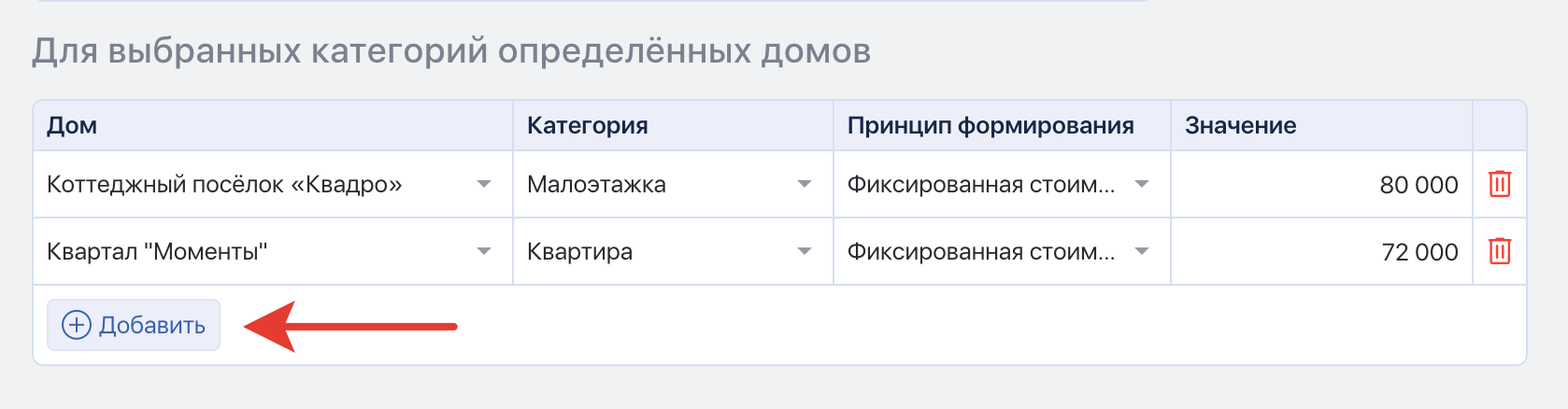Delete the Коттеджный посёлок «Квадро» row

[x=1499, y=184]
